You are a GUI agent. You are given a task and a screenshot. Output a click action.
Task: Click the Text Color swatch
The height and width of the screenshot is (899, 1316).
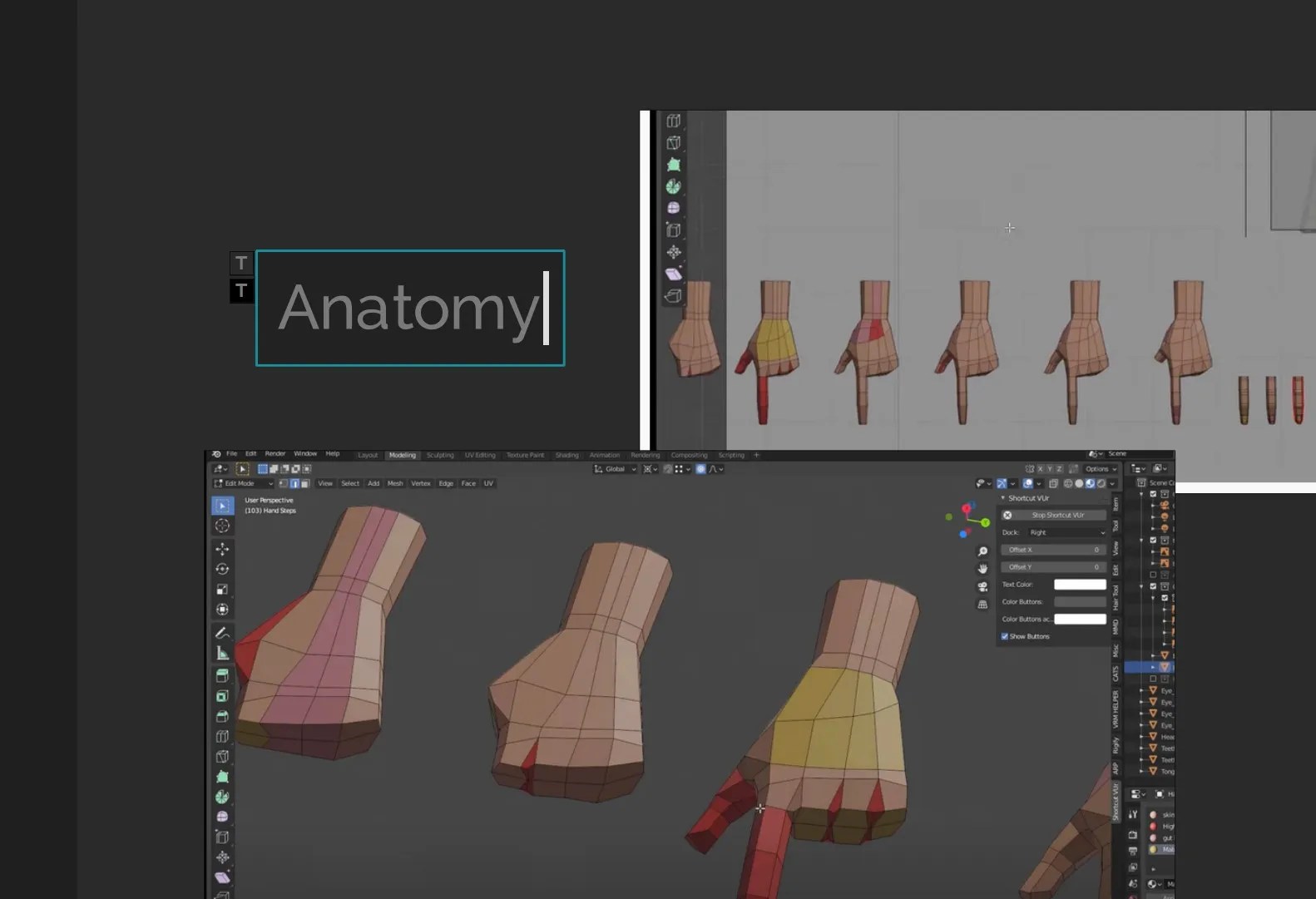[x=1080, y=584]
